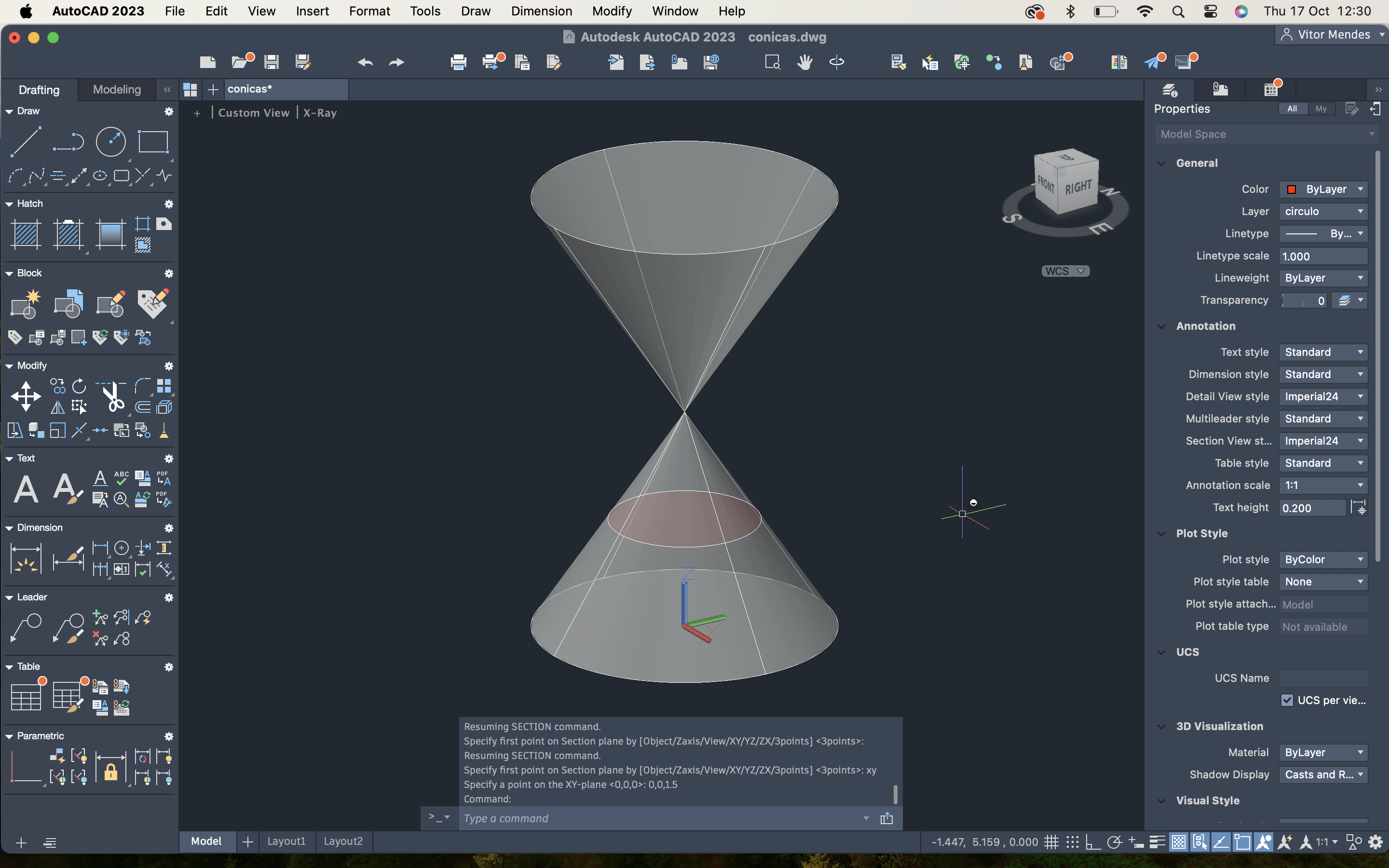Toggle Snap mode in status bar
Screen dimensions: 1389x868
pos(1072,842)
